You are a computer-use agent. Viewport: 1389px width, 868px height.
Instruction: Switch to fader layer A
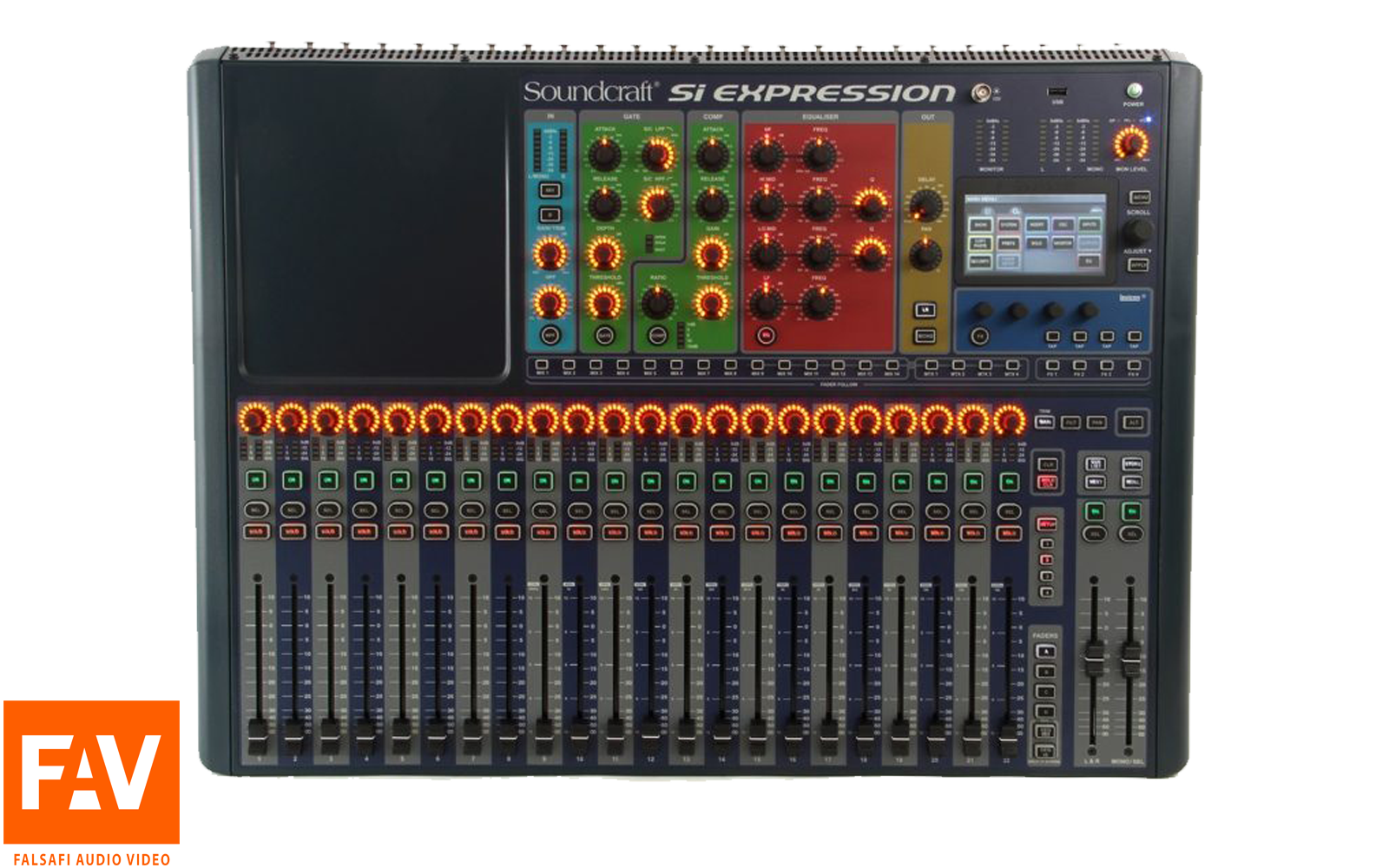(x=1046, y=652)
